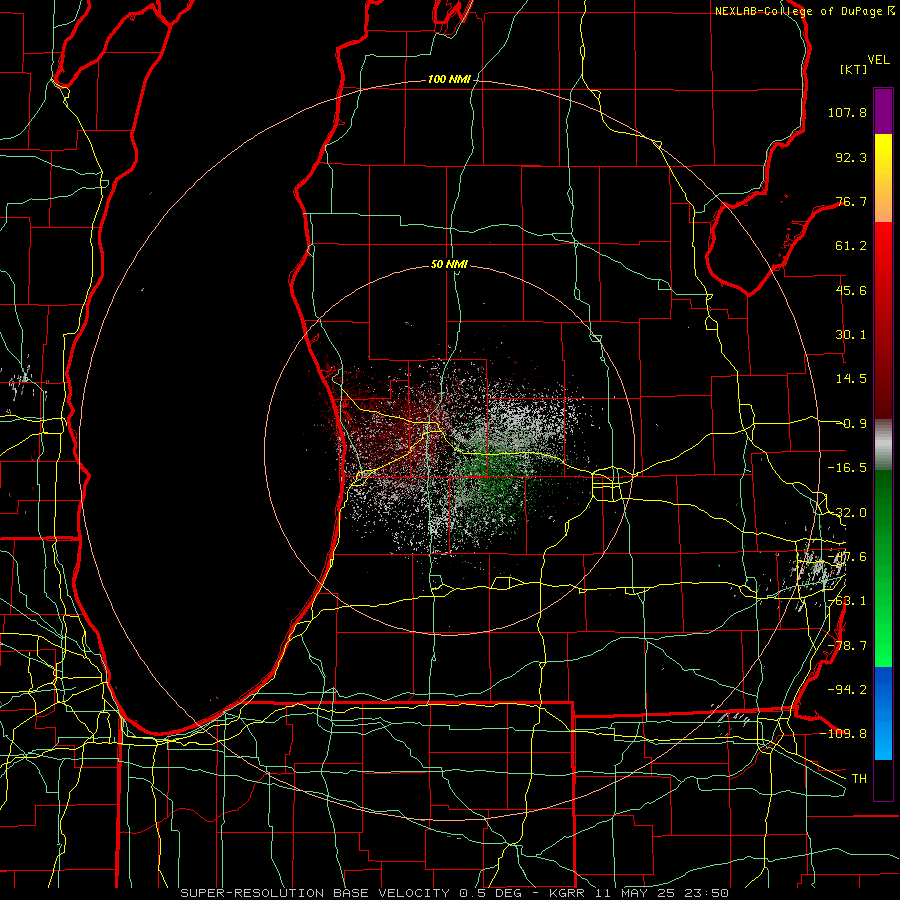Click the -109.8 legend value
The width and height of the screenshot is (900, 900).
844,734
